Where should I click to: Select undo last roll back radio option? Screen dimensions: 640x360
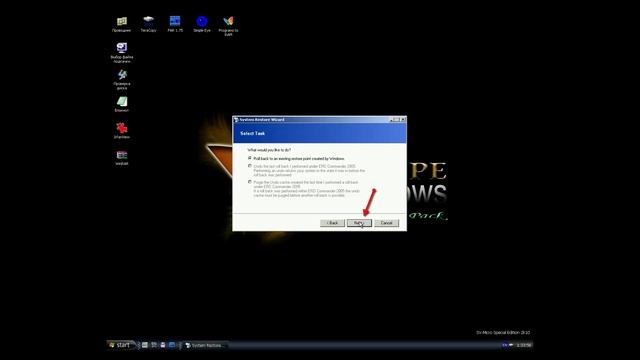pyautogui.click(x=250, y=166)
